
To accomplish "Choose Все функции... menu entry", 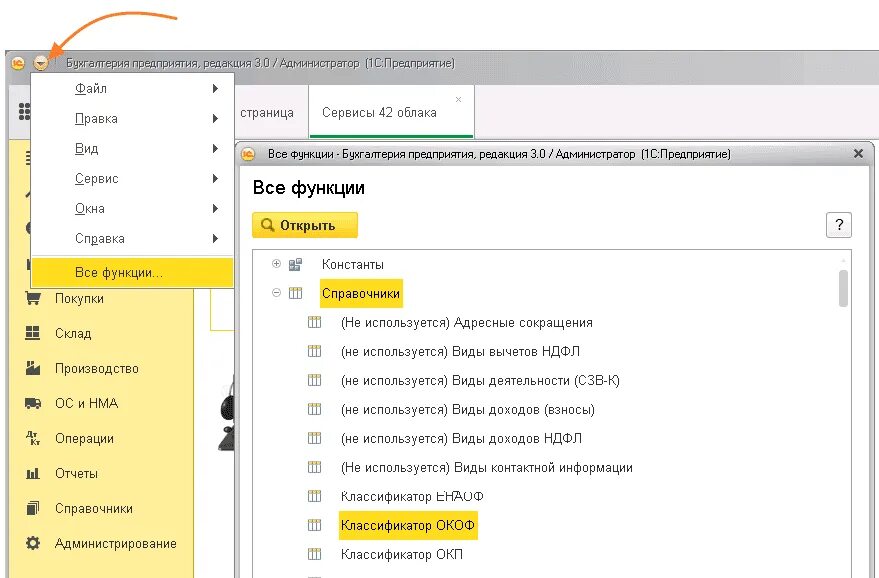I will [x=132, y=272].
